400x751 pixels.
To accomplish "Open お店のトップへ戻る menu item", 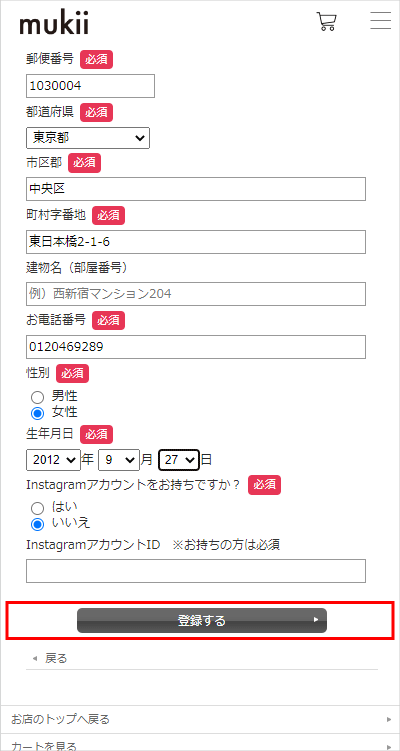I will coord(200,719).
